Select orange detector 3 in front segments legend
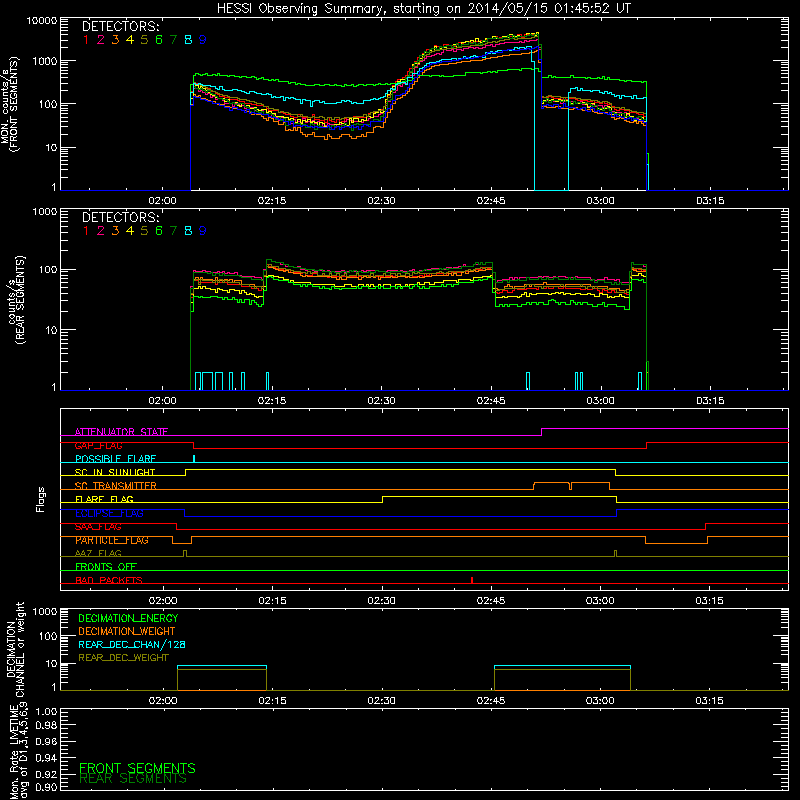800x800 pixels. click(115, 40)
